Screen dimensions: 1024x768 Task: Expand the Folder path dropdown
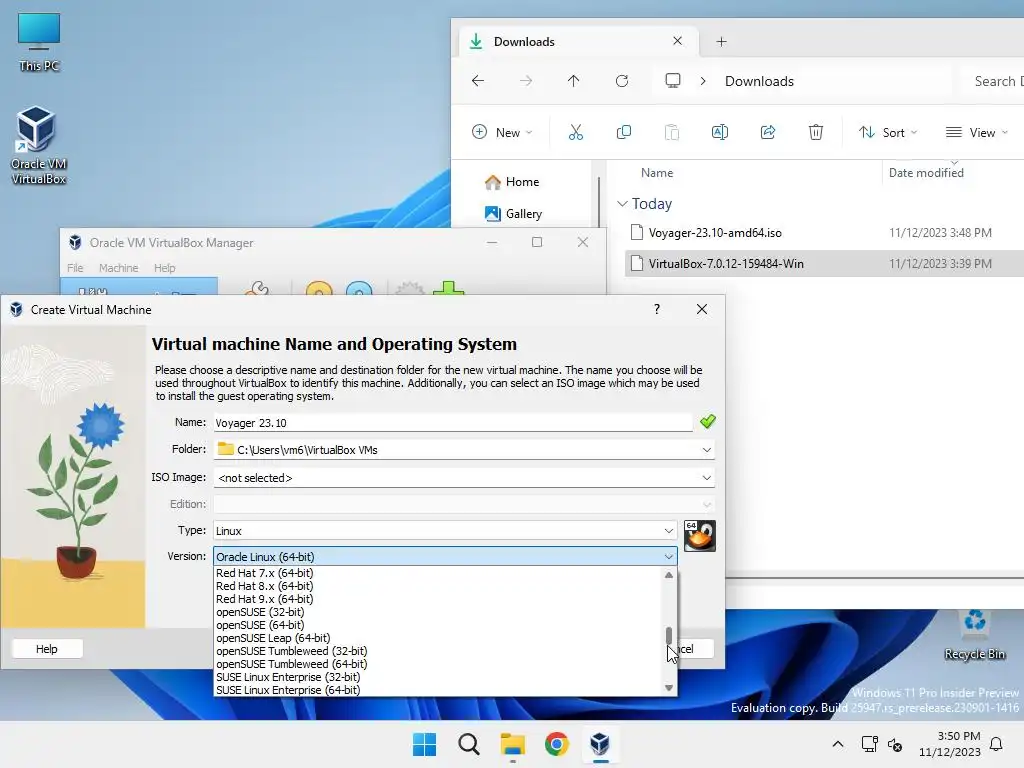[707, 449]
